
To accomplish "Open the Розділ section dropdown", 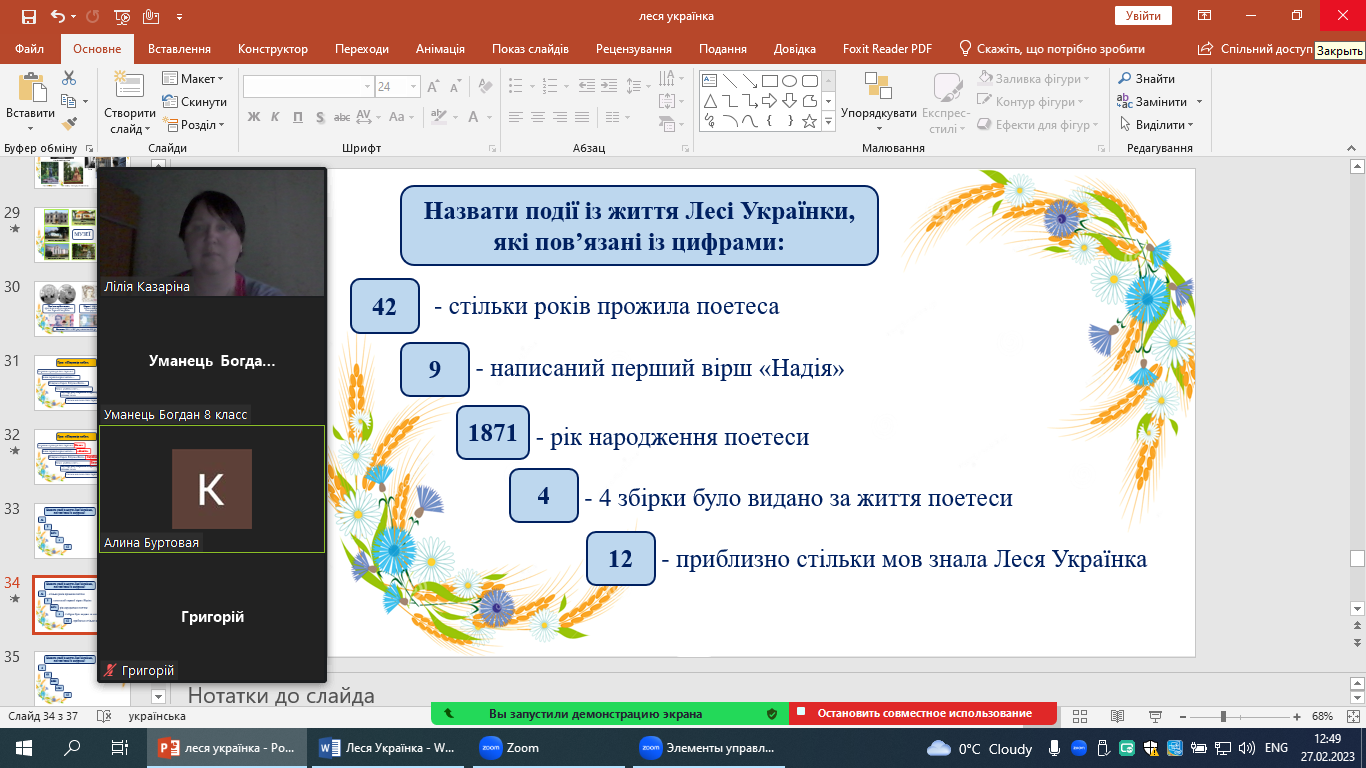I will (x=194, y=125).
